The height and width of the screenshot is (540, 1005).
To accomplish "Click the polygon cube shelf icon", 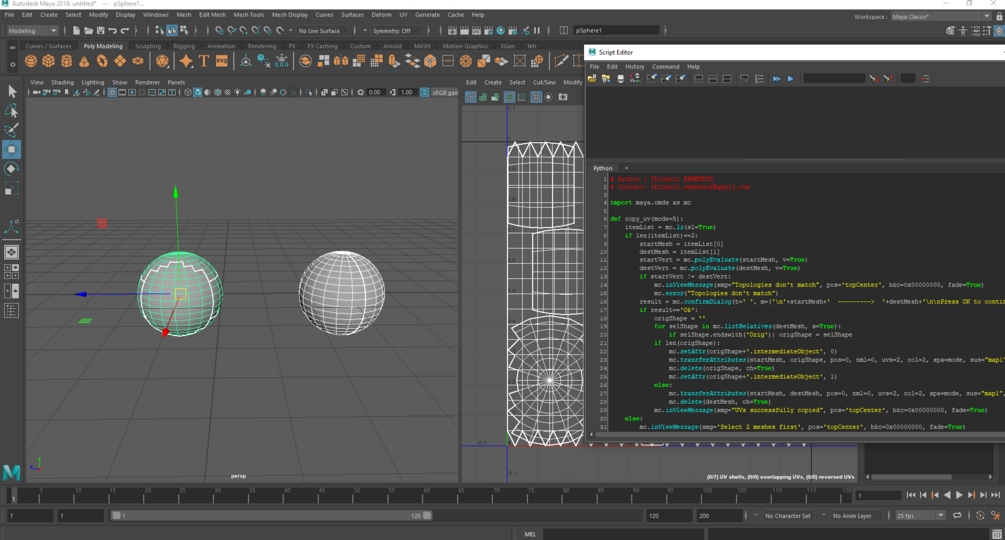I will click(x=48, y=61).
